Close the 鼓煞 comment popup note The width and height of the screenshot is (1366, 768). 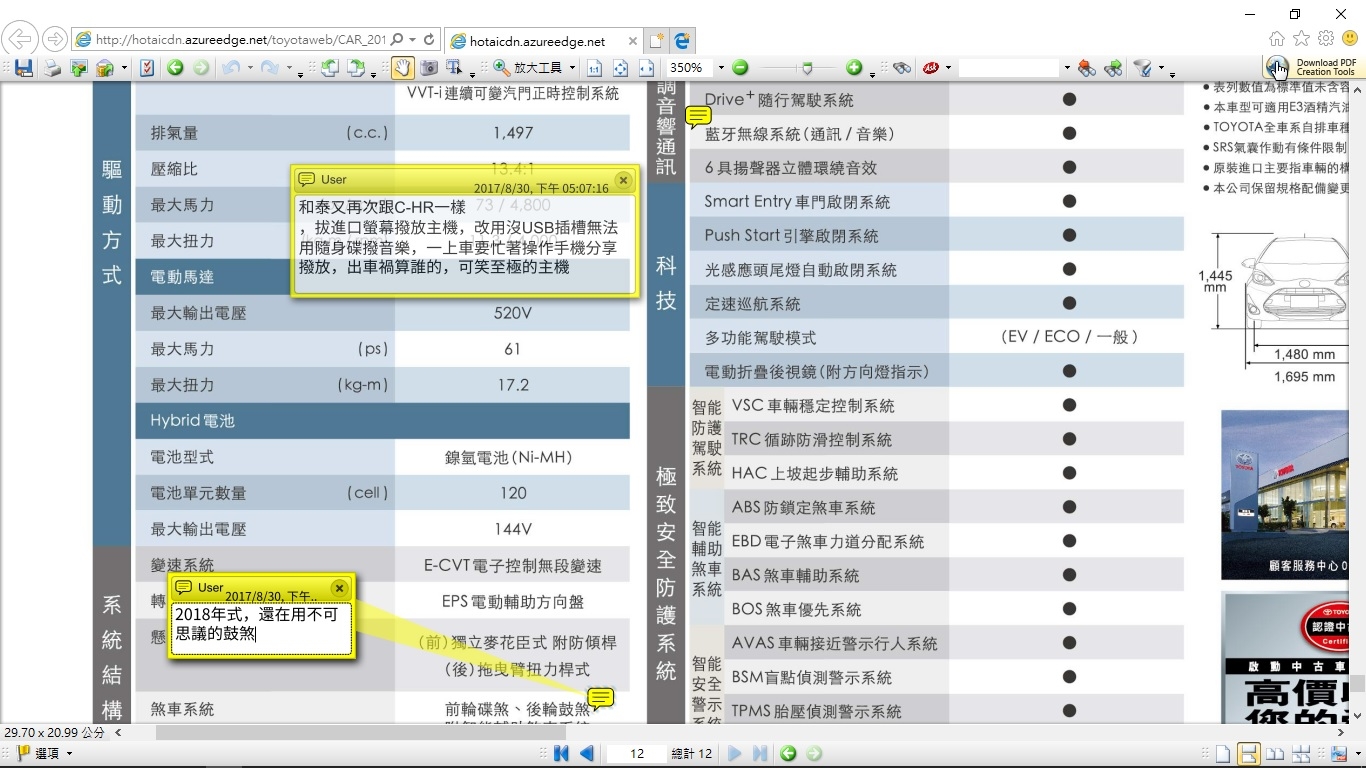[339, 587]
